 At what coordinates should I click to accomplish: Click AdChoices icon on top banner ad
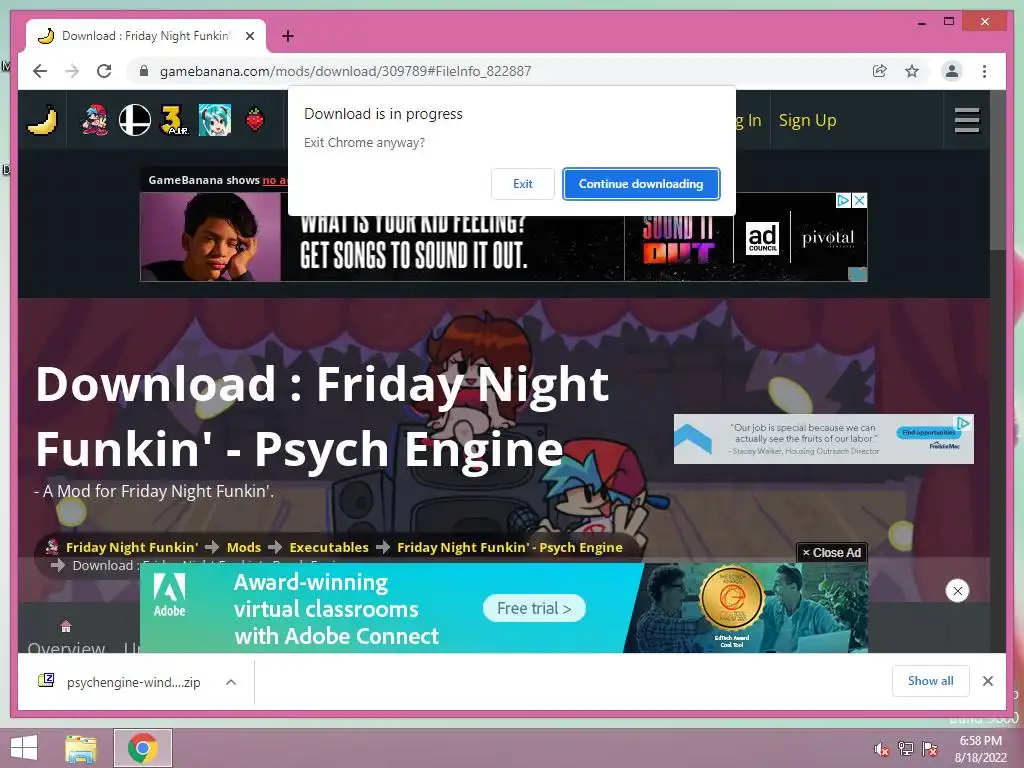(844, 200)
